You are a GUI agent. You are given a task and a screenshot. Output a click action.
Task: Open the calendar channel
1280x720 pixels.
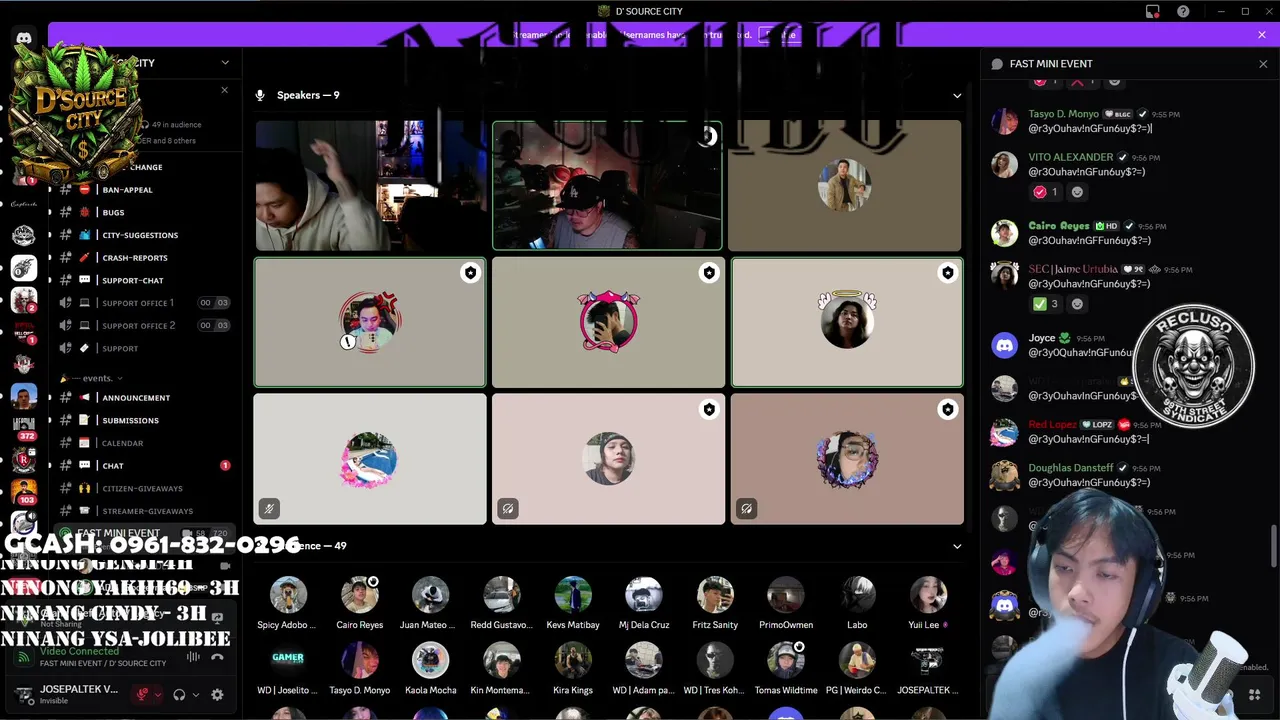(x=144, y=443)
